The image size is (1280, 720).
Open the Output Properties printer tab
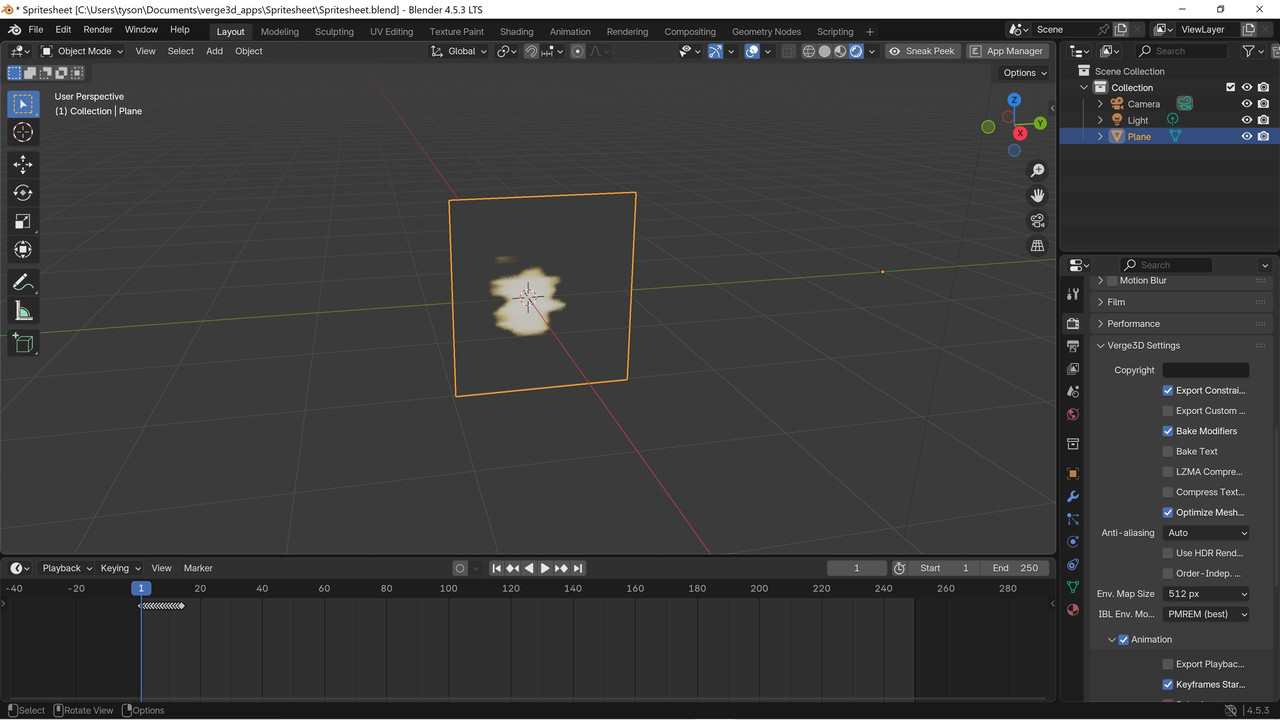click(x=1072, y=344)
